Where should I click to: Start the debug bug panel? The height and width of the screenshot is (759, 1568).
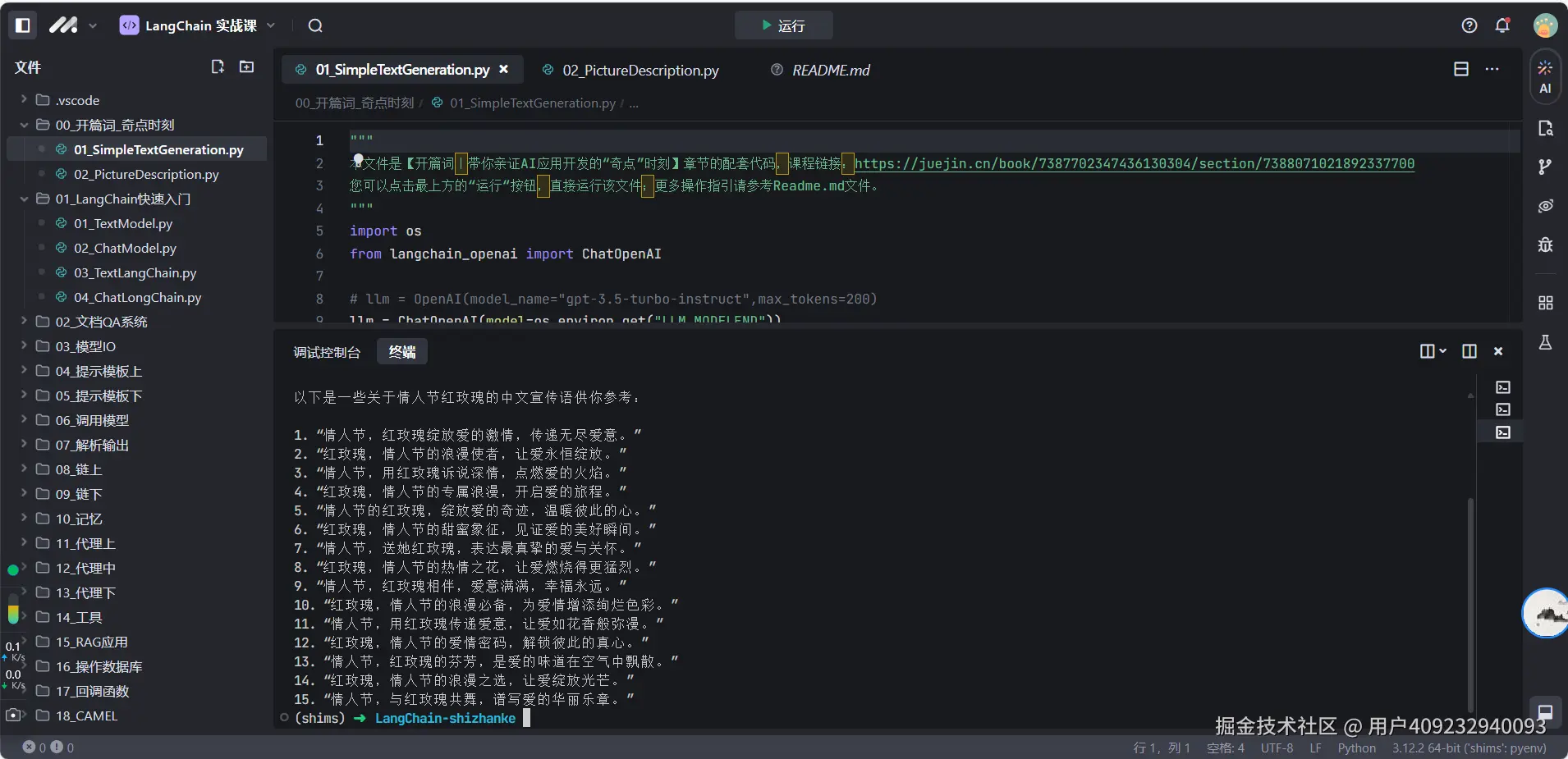pyautogui.click(x=1546, y=245)
